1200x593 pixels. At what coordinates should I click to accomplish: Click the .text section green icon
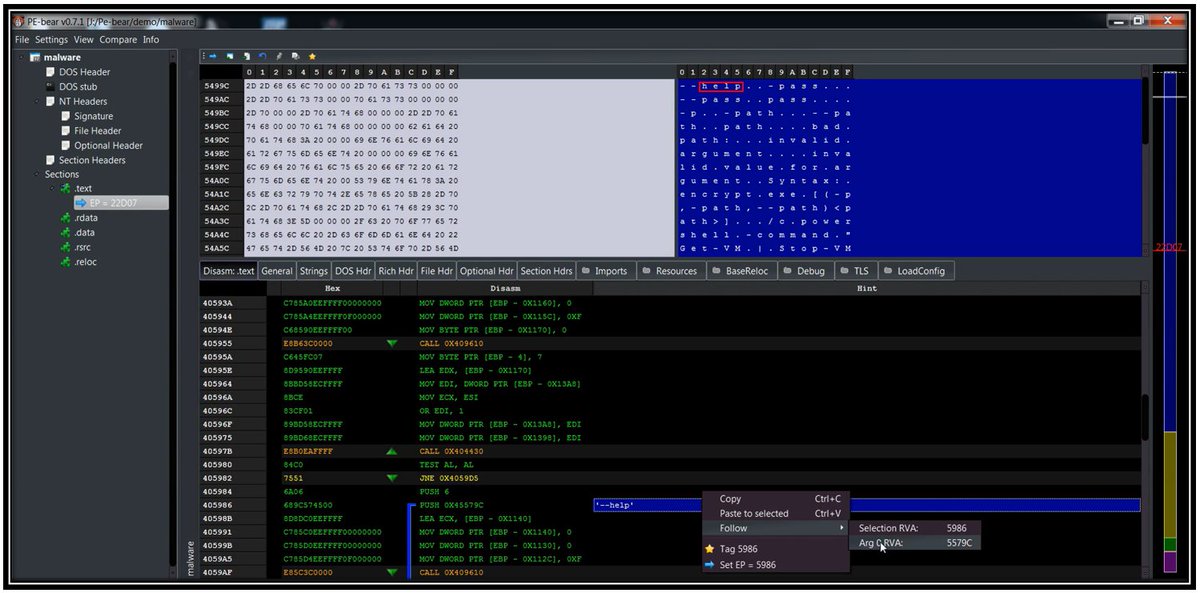[x=65, y=189]
